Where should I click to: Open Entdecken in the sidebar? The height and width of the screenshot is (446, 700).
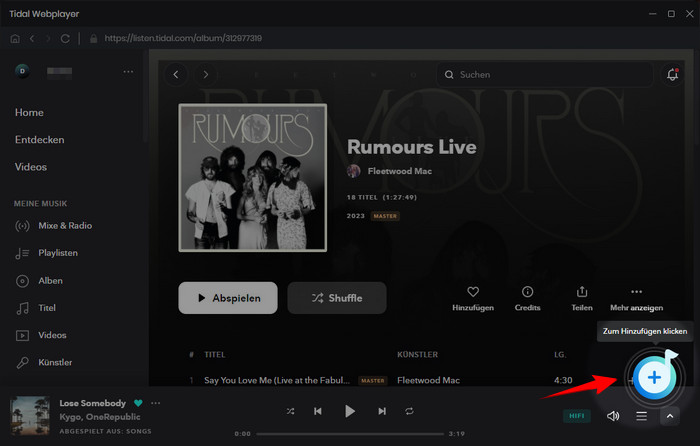pos(39,140)
